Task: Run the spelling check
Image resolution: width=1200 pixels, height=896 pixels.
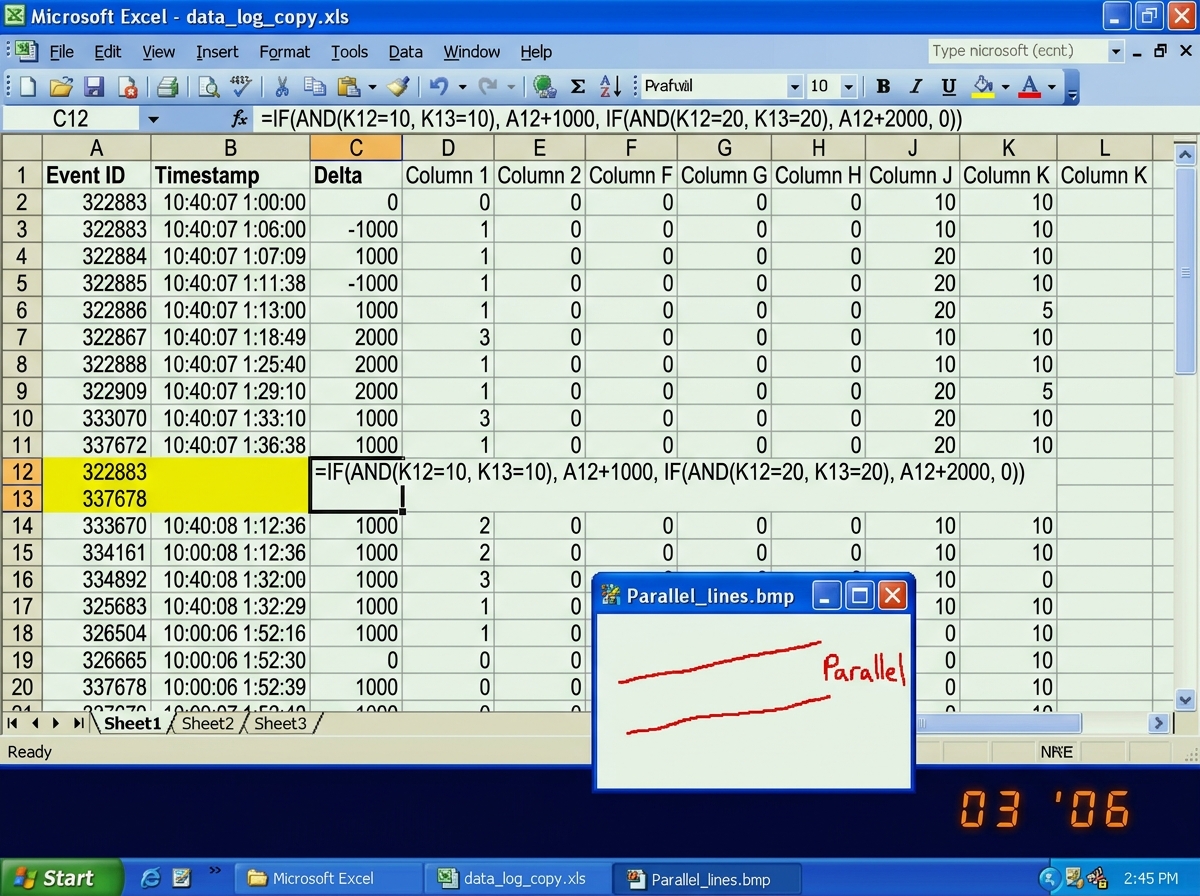Action: pyautogui.click(x=240, y=86)
